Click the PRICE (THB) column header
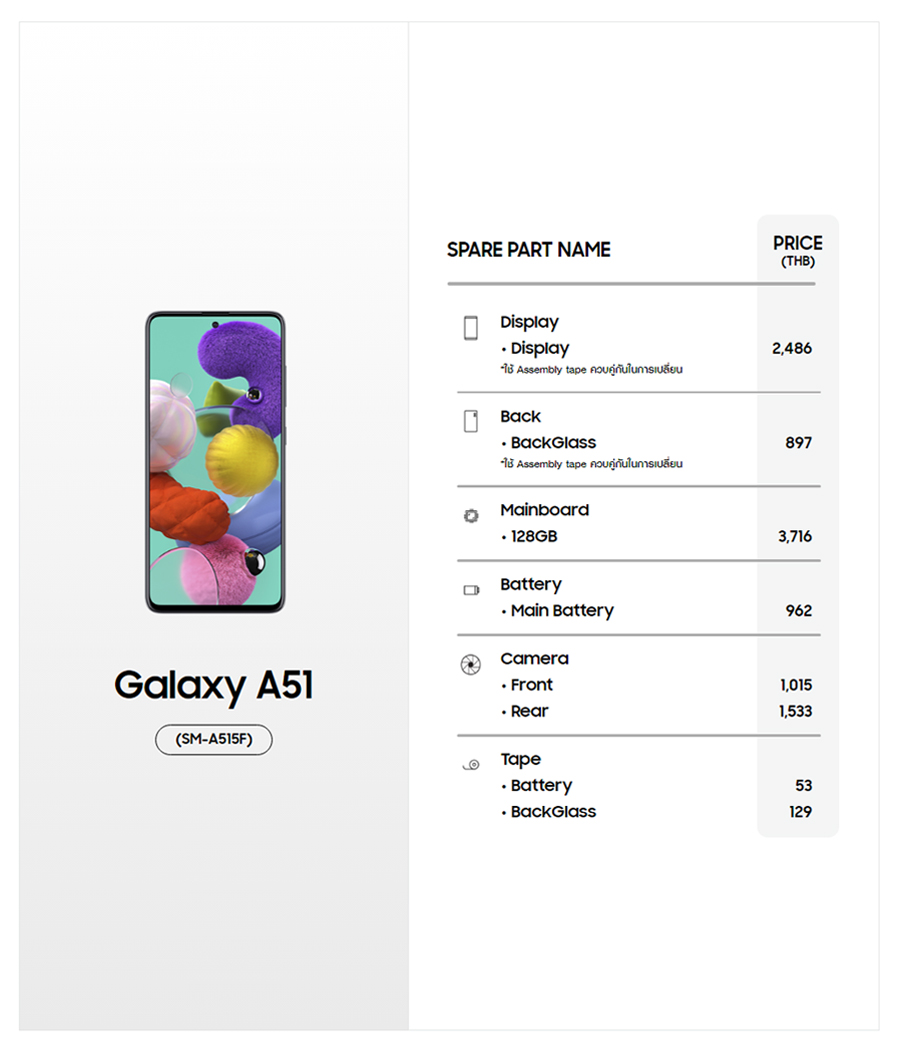This screenshot has width=900, height=1063. point(797,250)
